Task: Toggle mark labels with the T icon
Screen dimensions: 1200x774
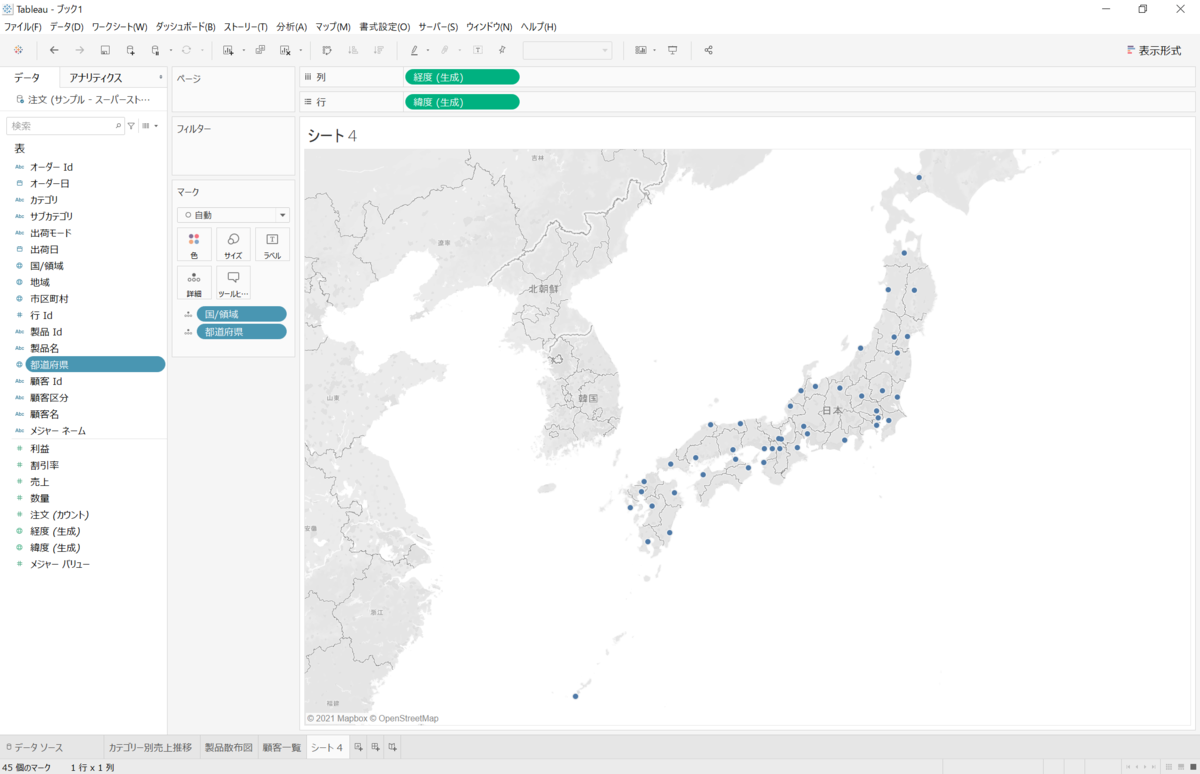Action: (477, 50)
